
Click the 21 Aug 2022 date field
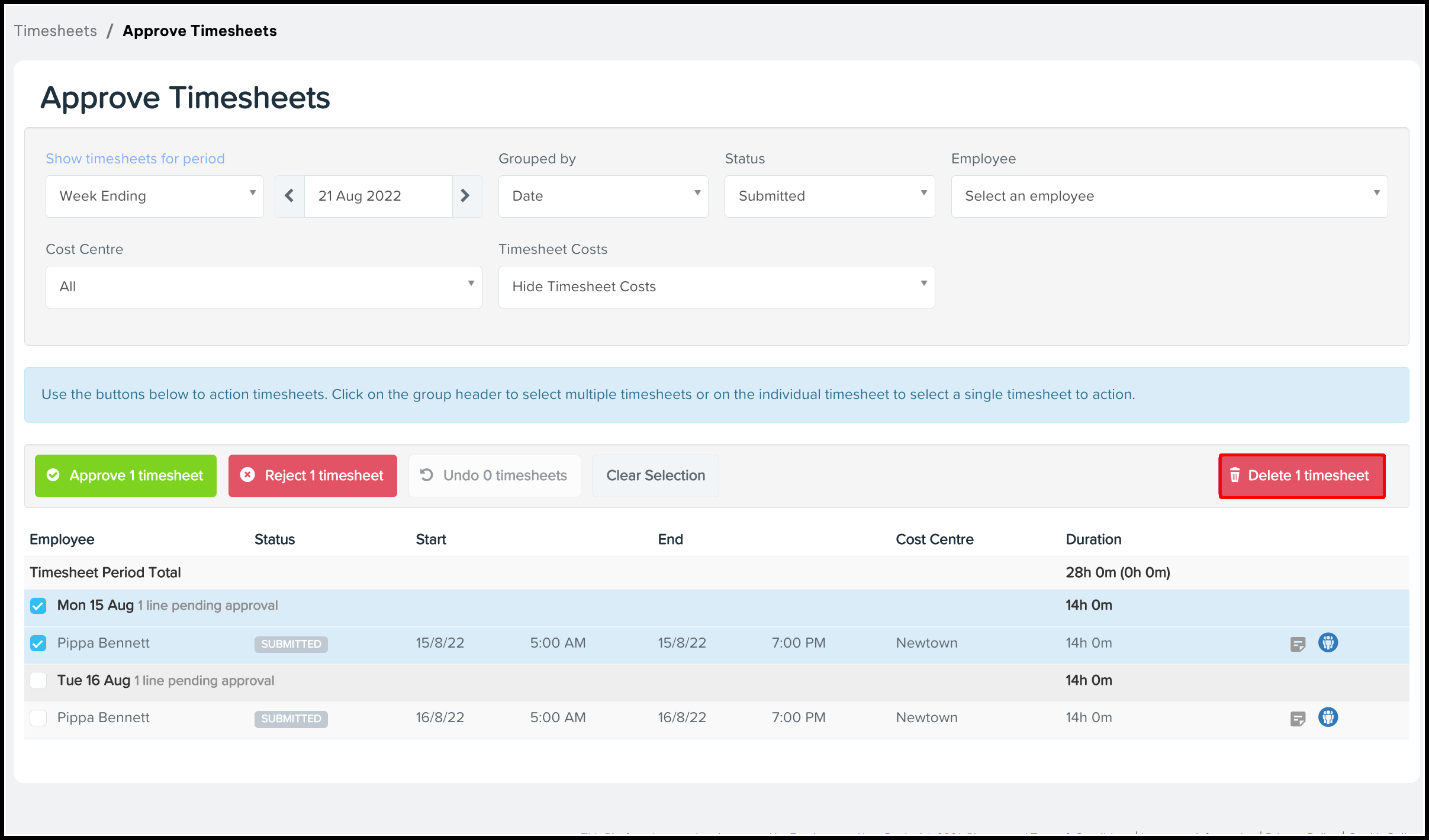click(x=378, y=197)
